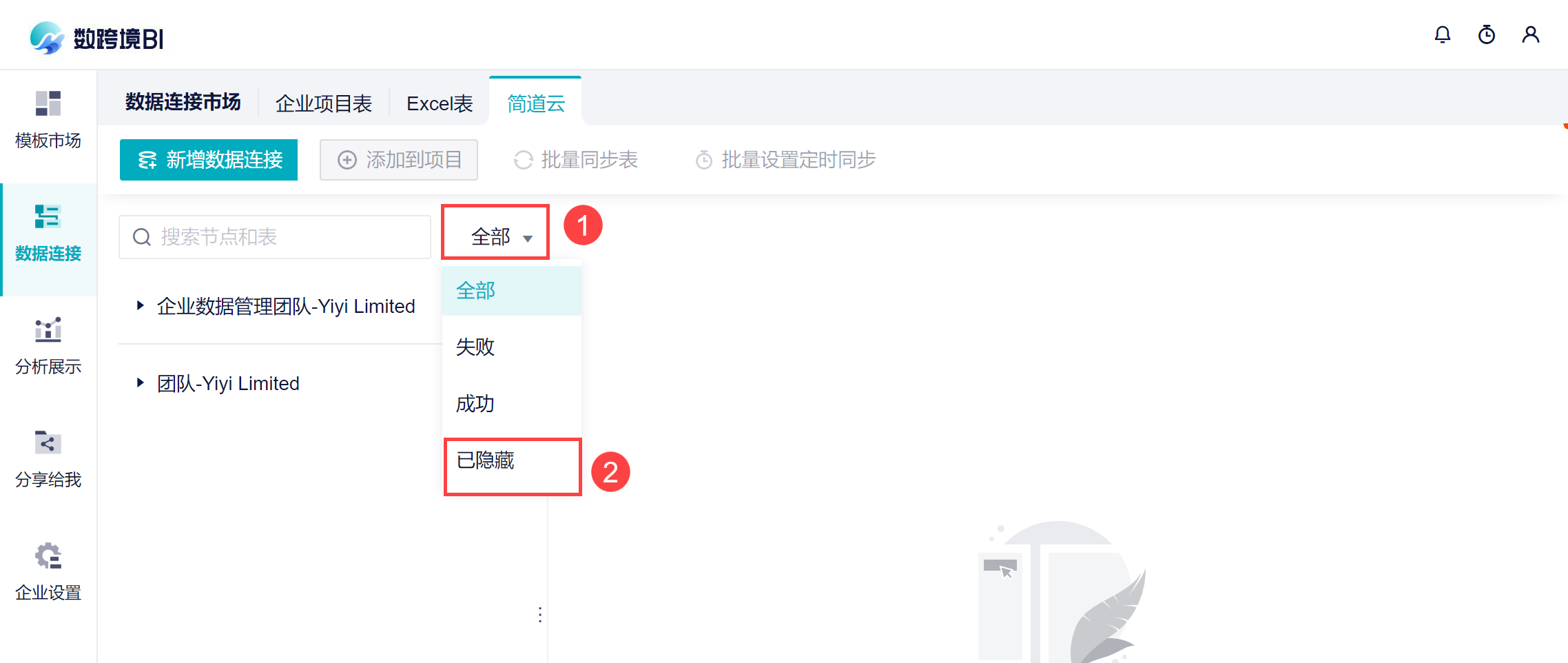This screenshot has width=1568, height=663.
Task: Open 分享给我 sidebar section
Action: pos(48,459)
